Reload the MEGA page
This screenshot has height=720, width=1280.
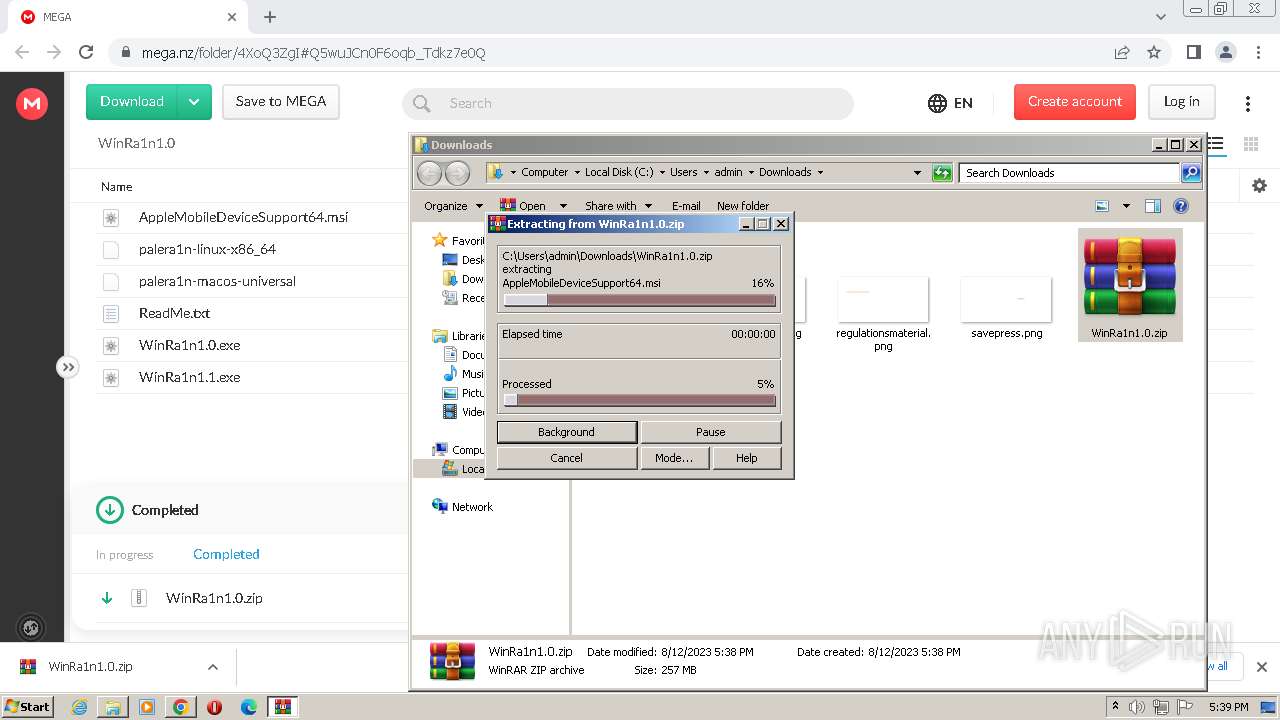86,52
